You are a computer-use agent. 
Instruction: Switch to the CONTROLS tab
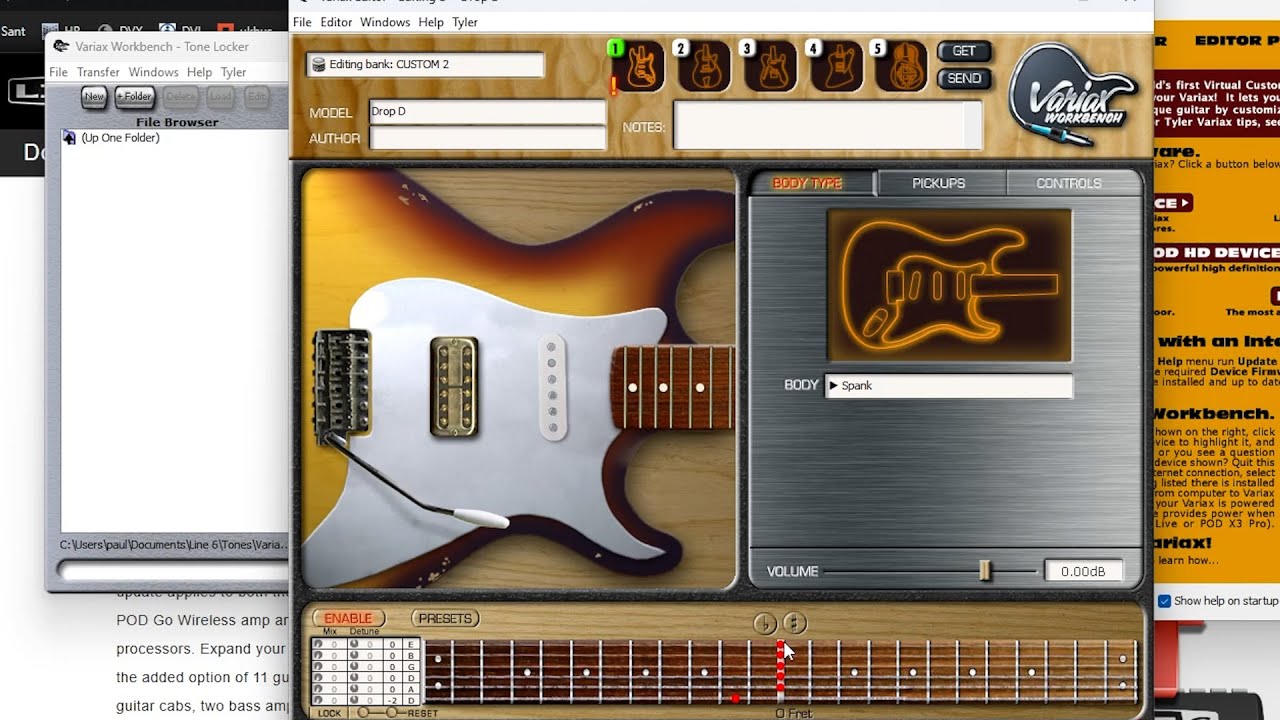tap(1069, 183)
